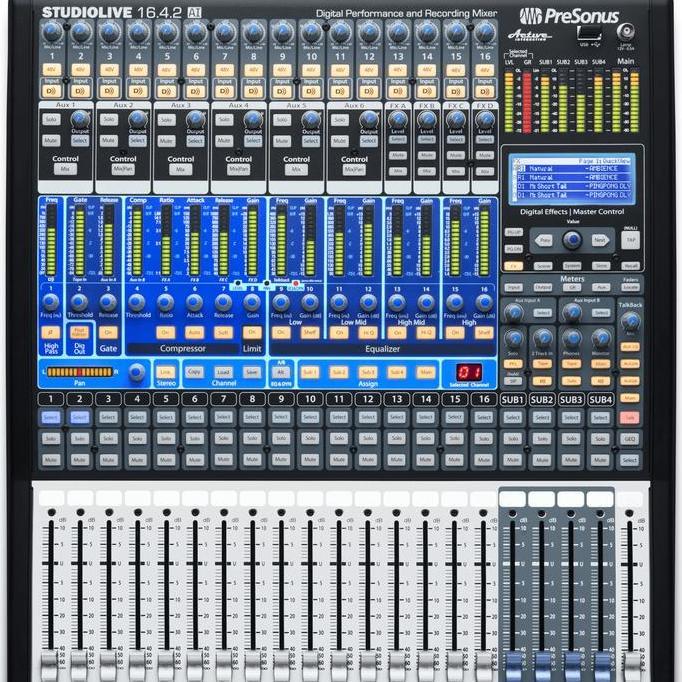Click the channel 1 trim knob
The height and width of the screenshot is (682, 682).
coord(51,32)
